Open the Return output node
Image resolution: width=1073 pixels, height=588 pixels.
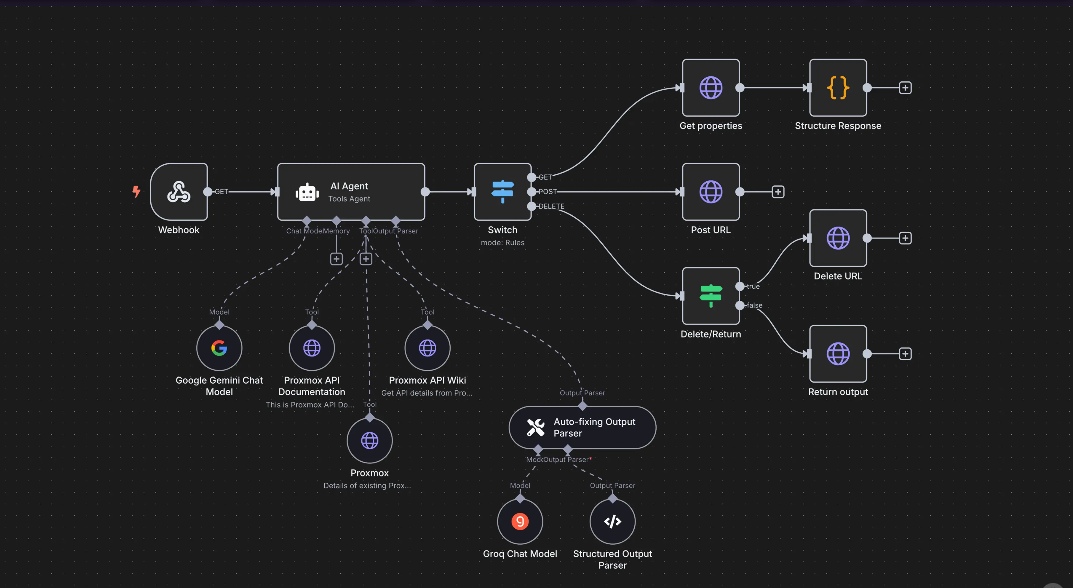pyautogui.click(x=838, y=353)
